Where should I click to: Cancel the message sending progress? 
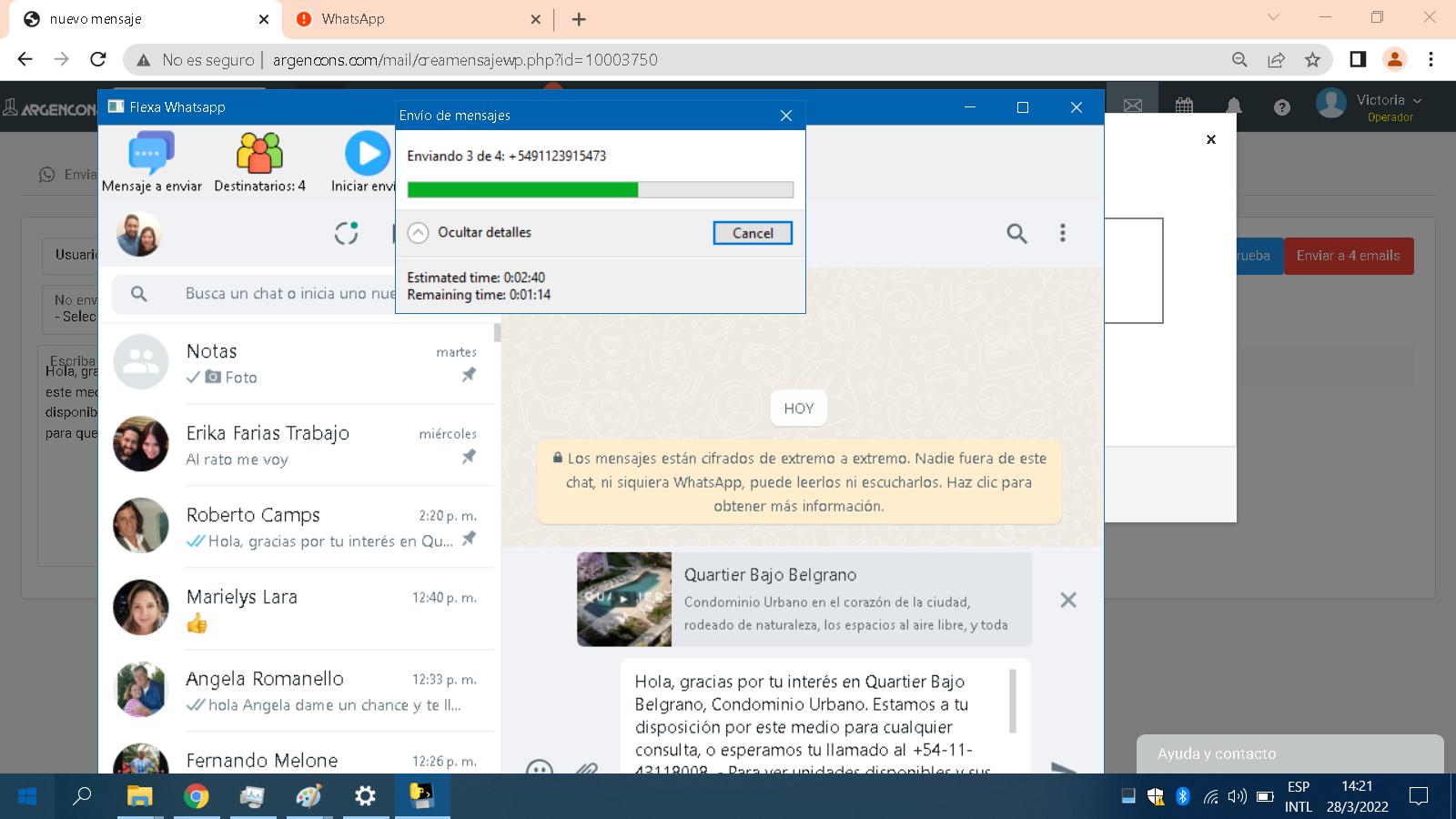[753, 233]
